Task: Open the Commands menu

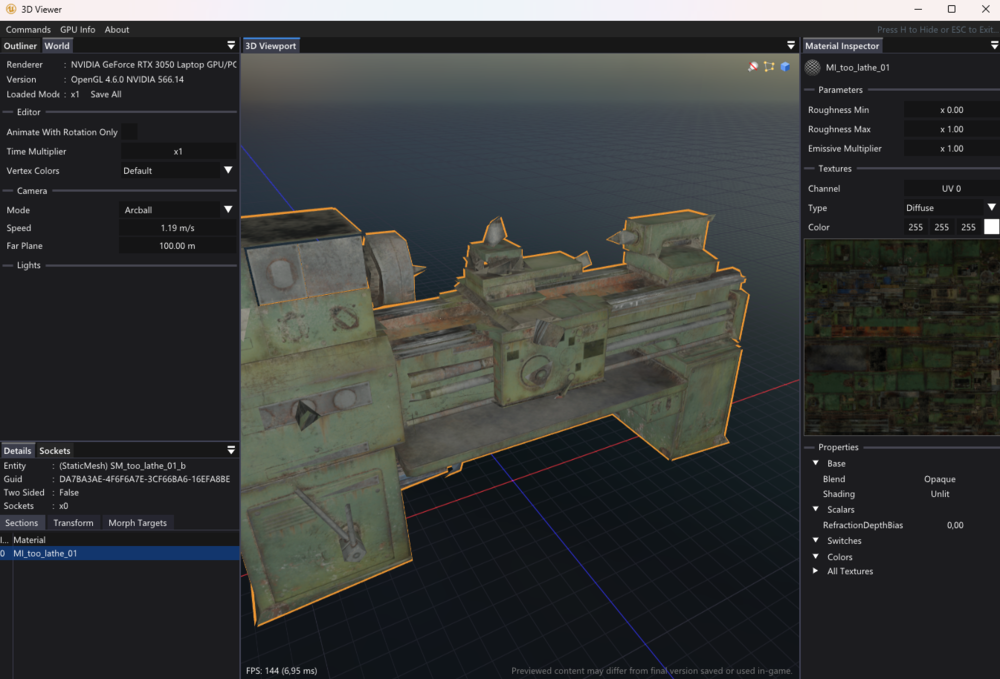Action: pos(28,30)
